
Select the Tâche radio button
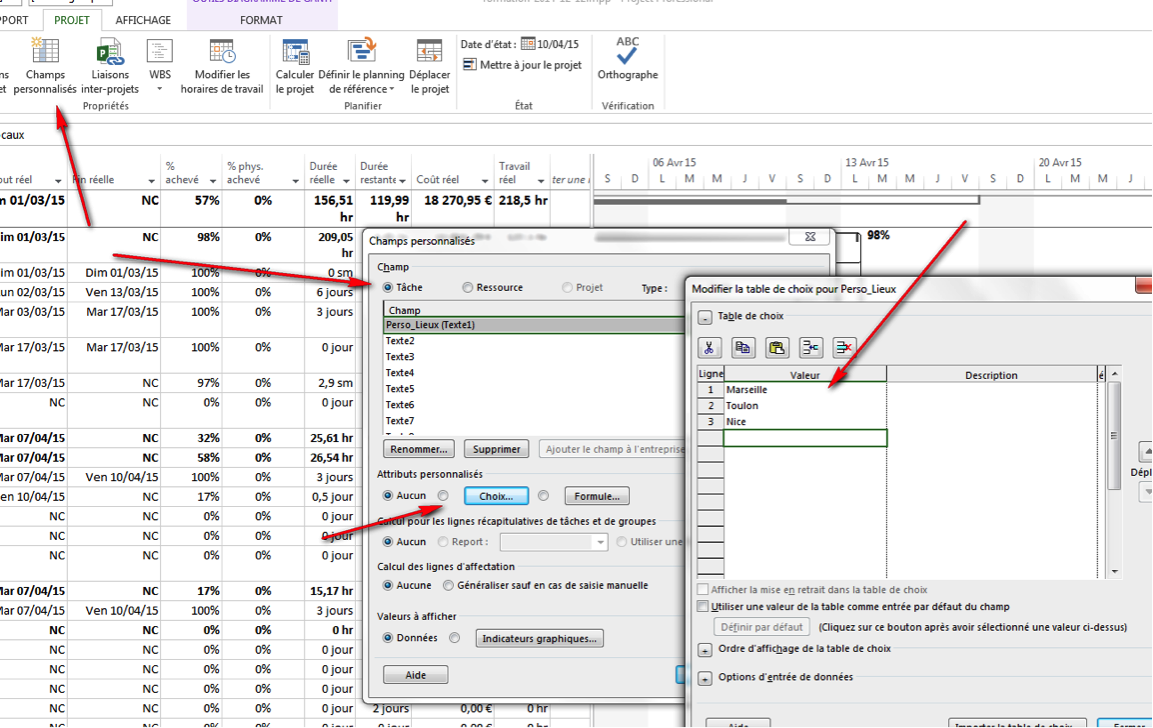click(x=388, y=288)
